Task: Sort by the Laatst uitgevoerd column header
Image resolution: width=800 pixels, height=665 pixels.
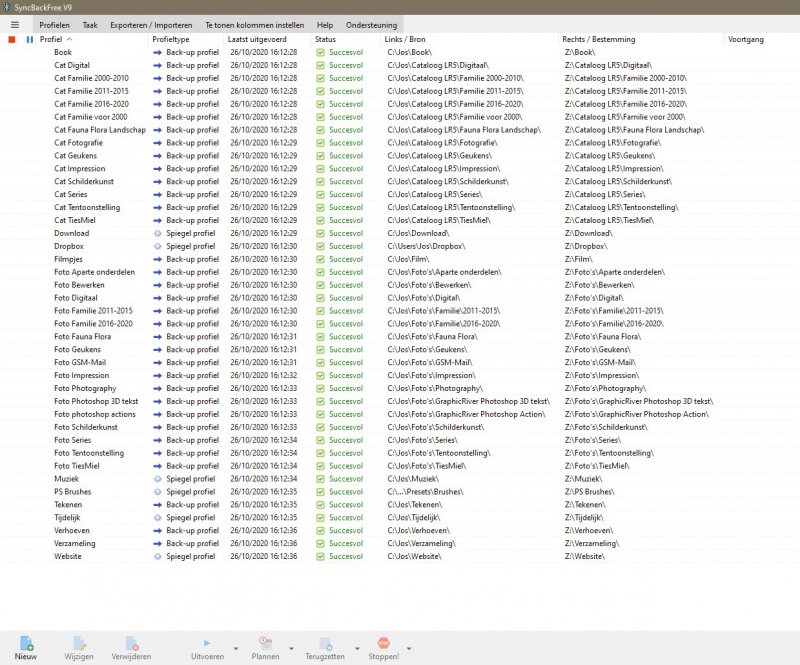Action: tap(258, 39)
